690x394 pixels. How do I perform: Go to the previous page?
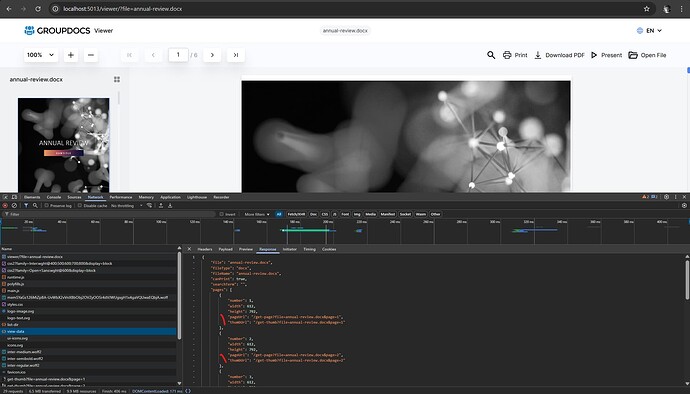pos(153,55)
